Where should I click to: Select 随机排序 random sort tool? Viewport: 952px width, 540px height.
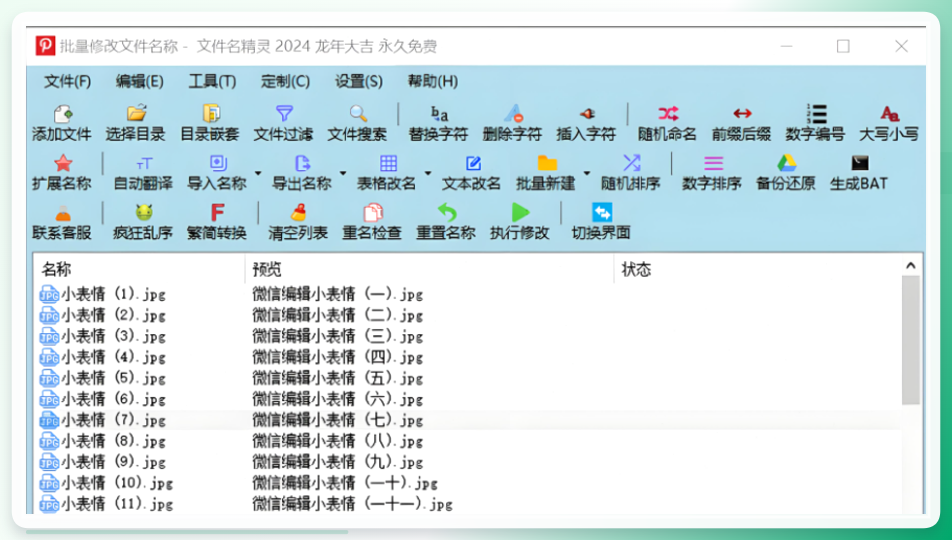[631, 173]
